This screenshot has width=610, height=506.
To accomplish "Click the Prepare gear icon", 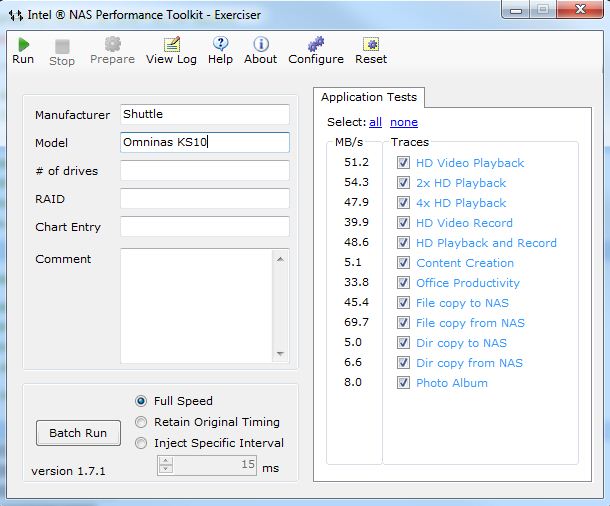I will [112, 44].
